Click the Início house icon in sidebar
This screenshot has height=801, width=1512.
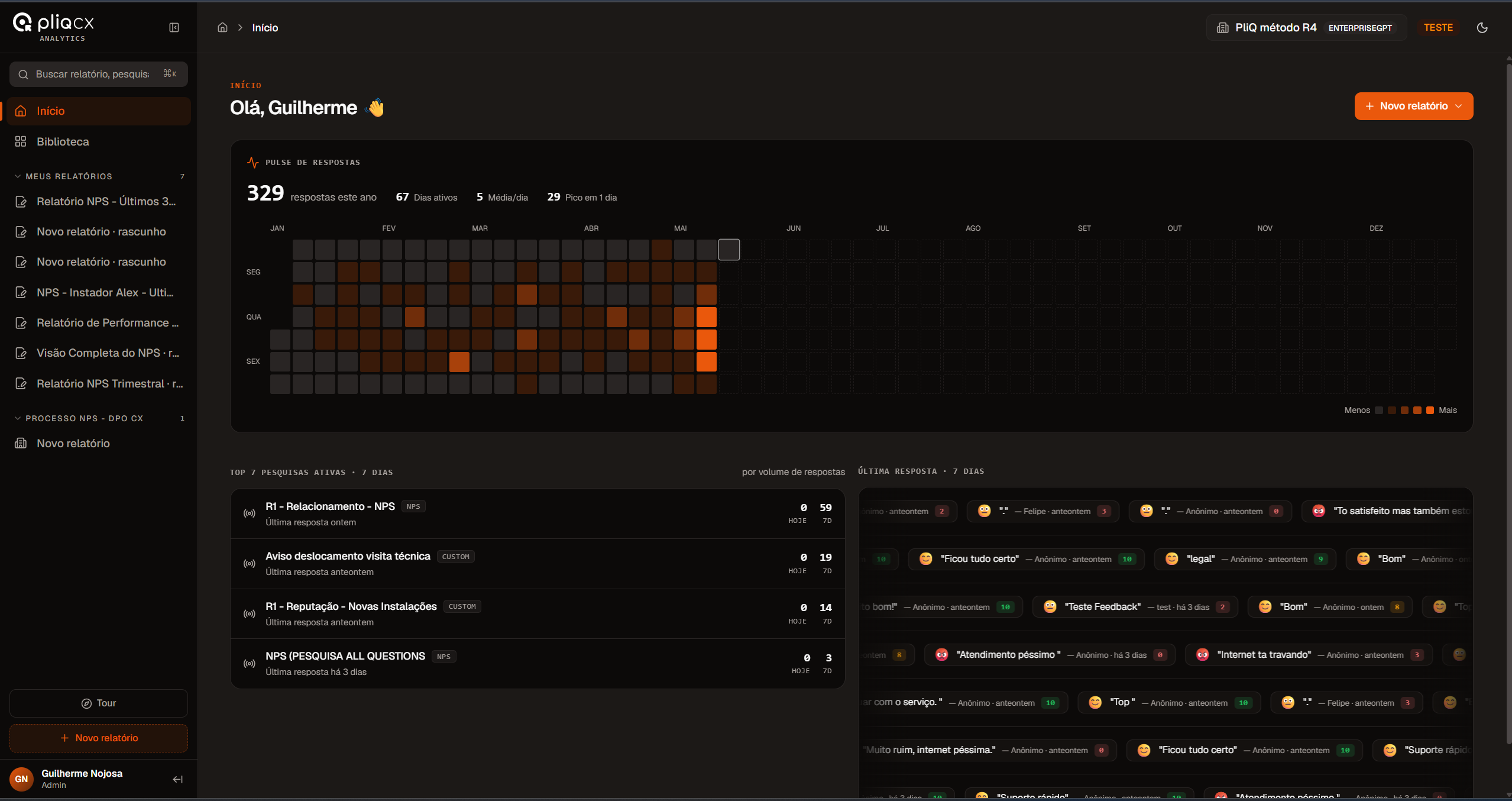pyautogui.click(x=21, y=111)
